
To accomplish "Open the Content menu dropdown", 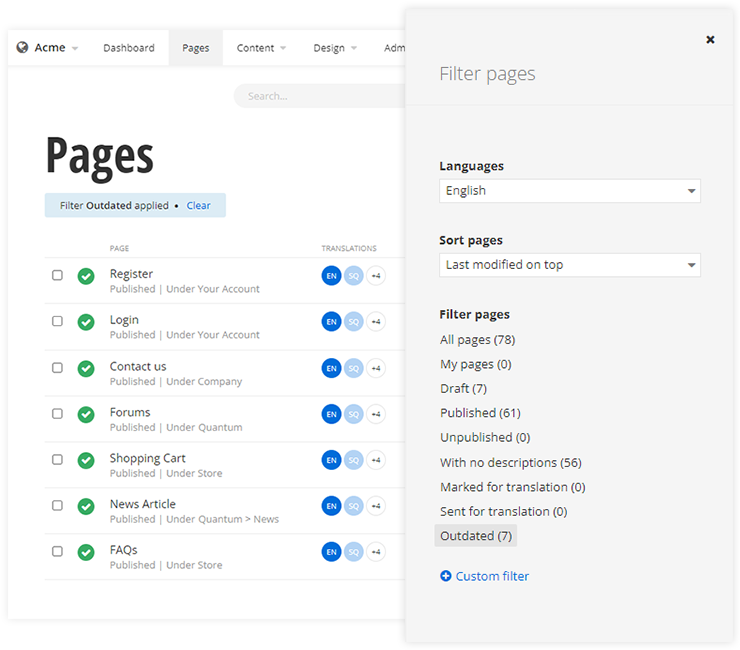I will [261, 48].
